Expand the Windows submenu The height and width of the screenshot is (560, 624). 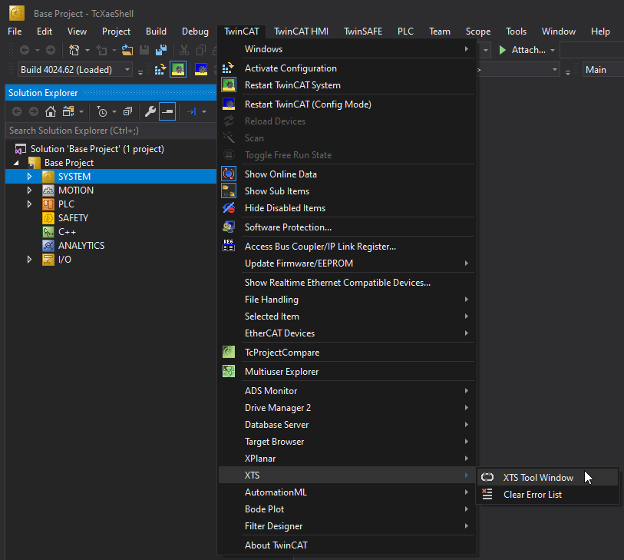(347, 49)
